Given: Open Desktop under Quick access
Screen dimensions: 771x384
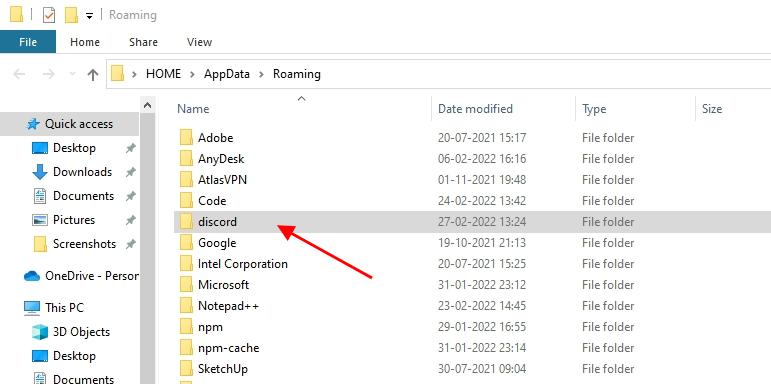Looking at the screenshot, I should [x=74, y=148].
